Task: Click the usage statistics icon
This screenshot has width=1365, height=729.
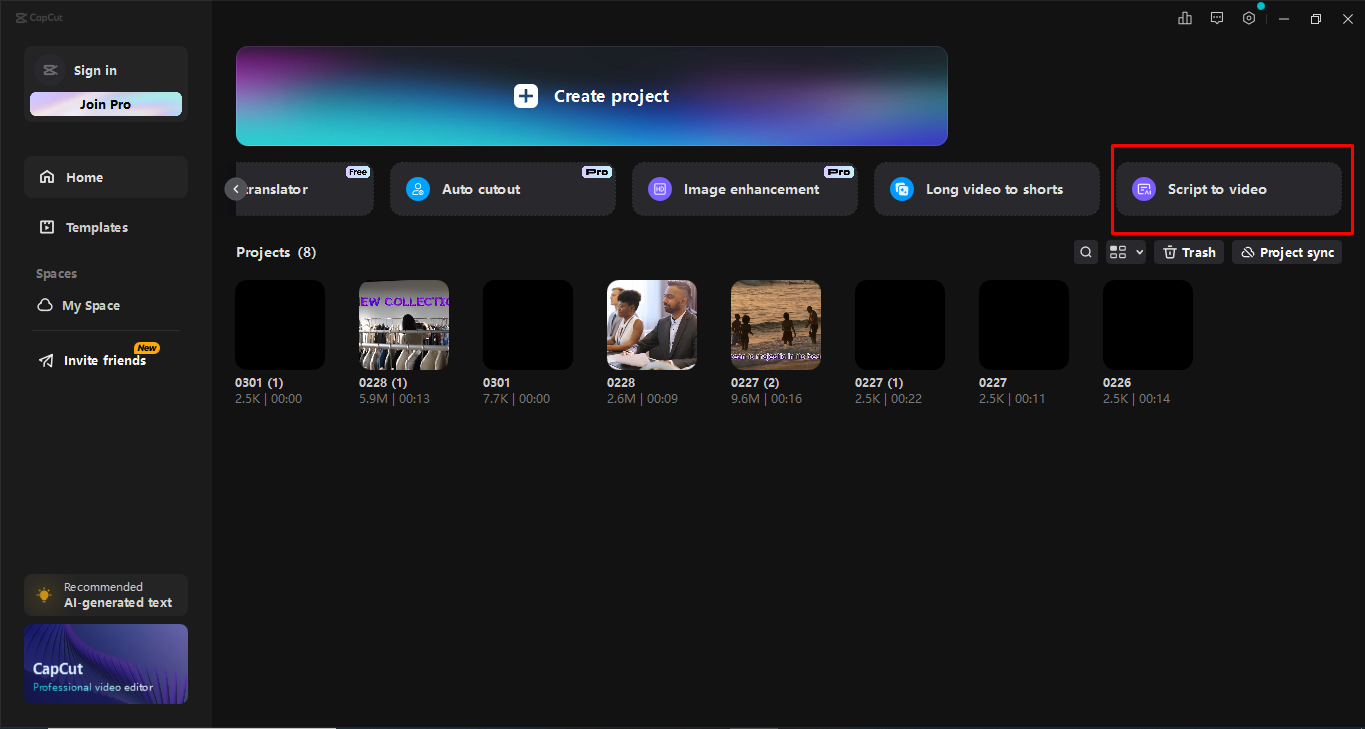Action: coord(1184,17)
